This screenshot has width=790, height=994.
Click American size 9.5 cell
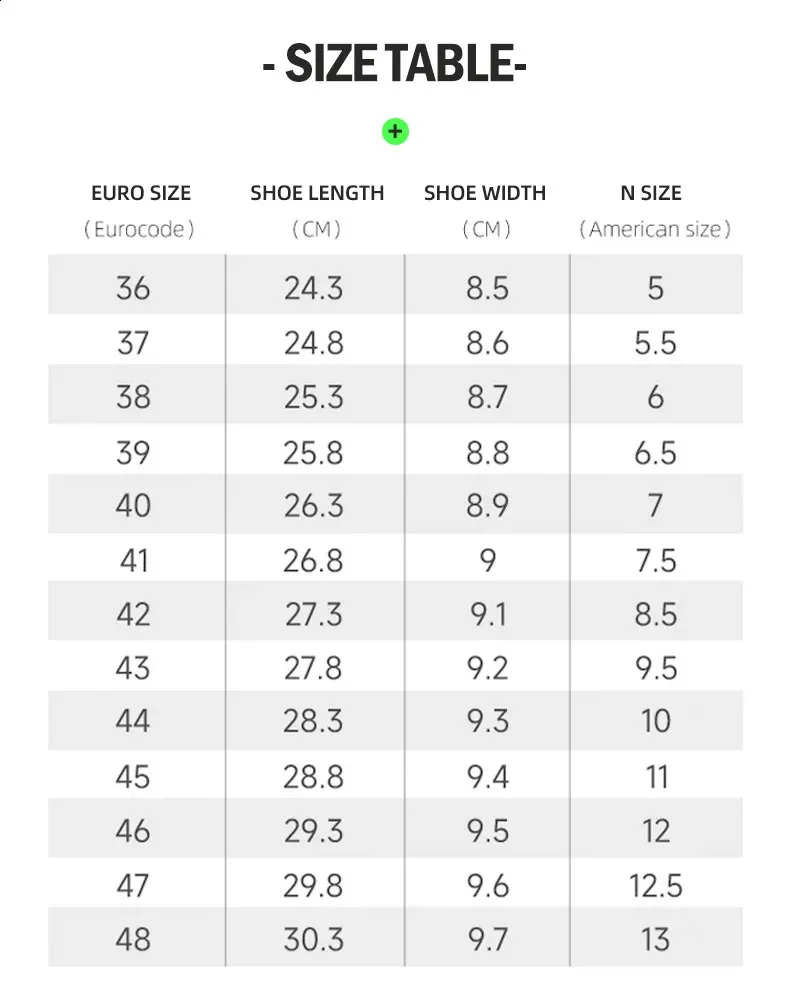656,668
